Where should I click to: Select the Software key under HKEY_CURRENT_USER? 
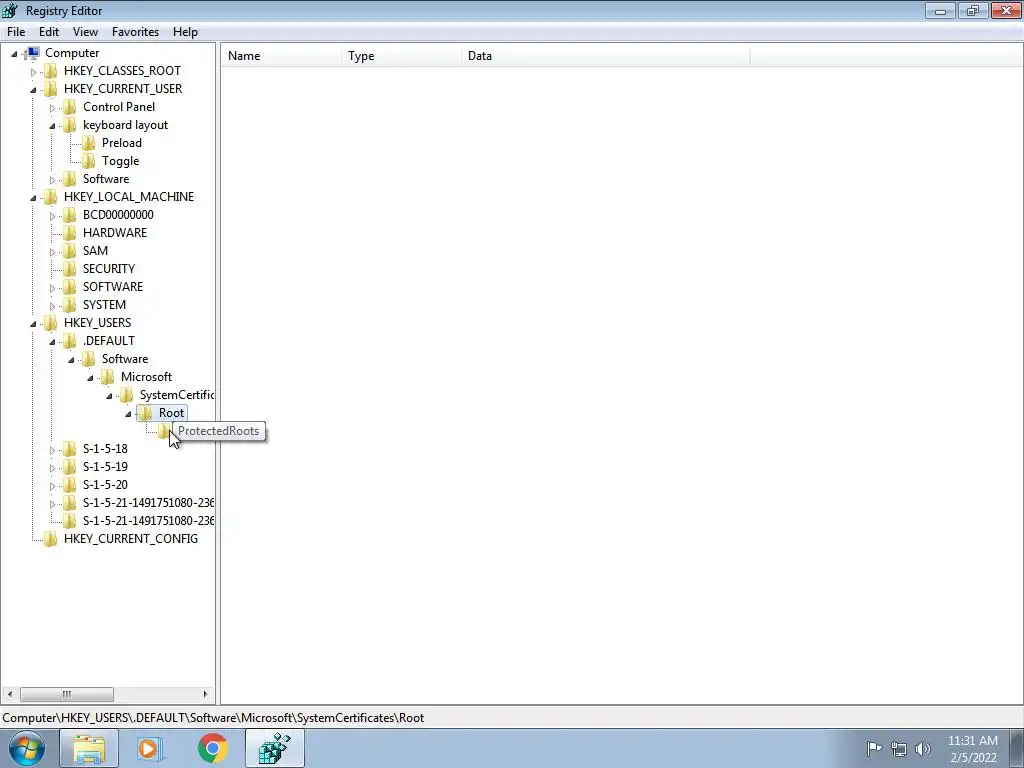pos(106,179)
